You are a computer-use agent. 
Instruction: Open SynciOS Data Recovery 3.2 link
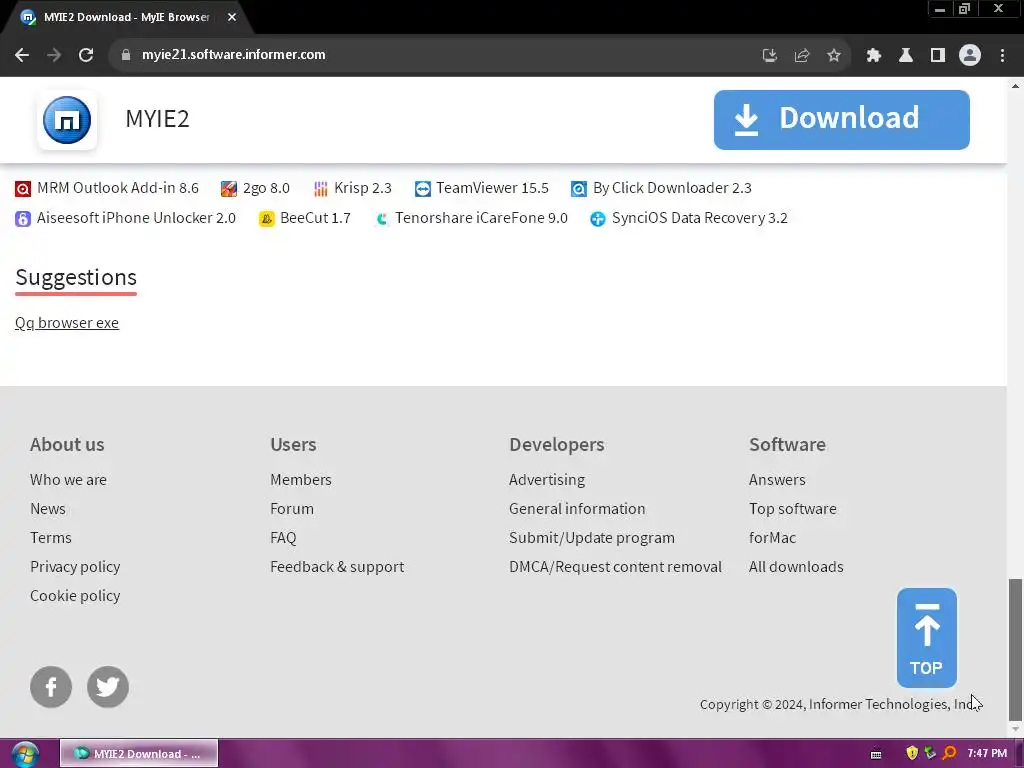[699, 218]
